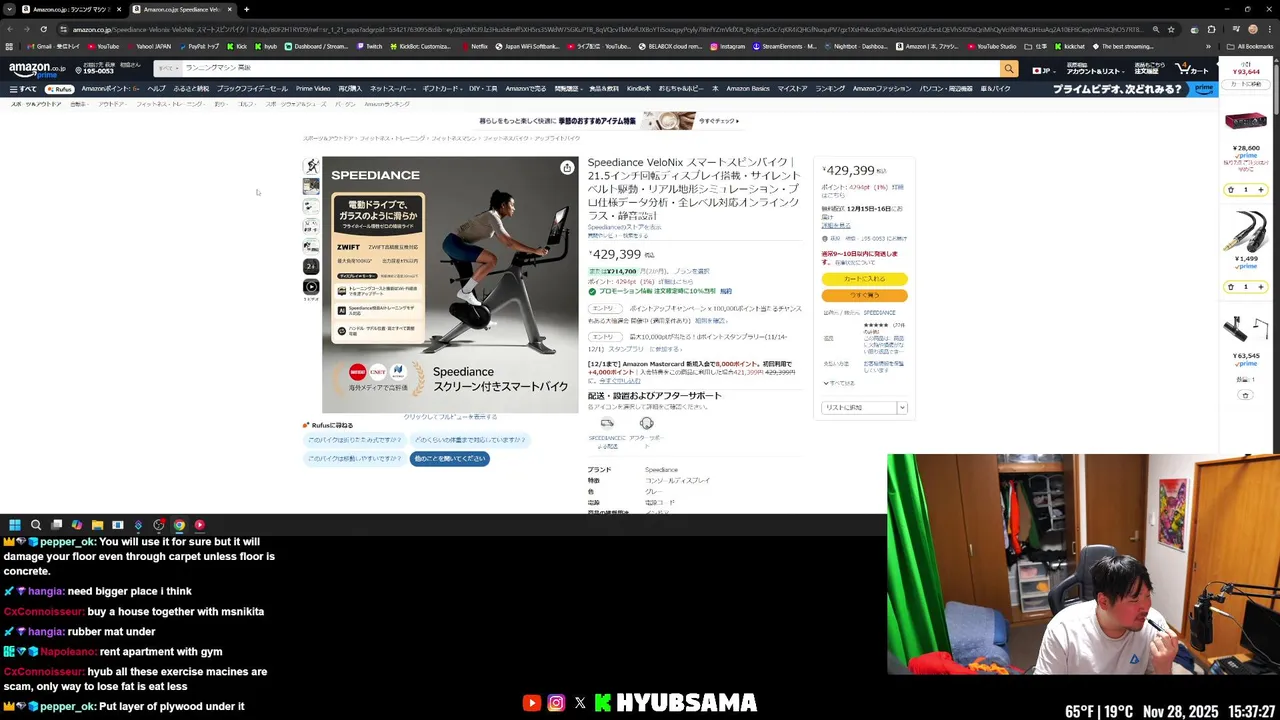Screen dimensions: 1280x720
Task: Click the delivery support icon
Action: (607, 423)
